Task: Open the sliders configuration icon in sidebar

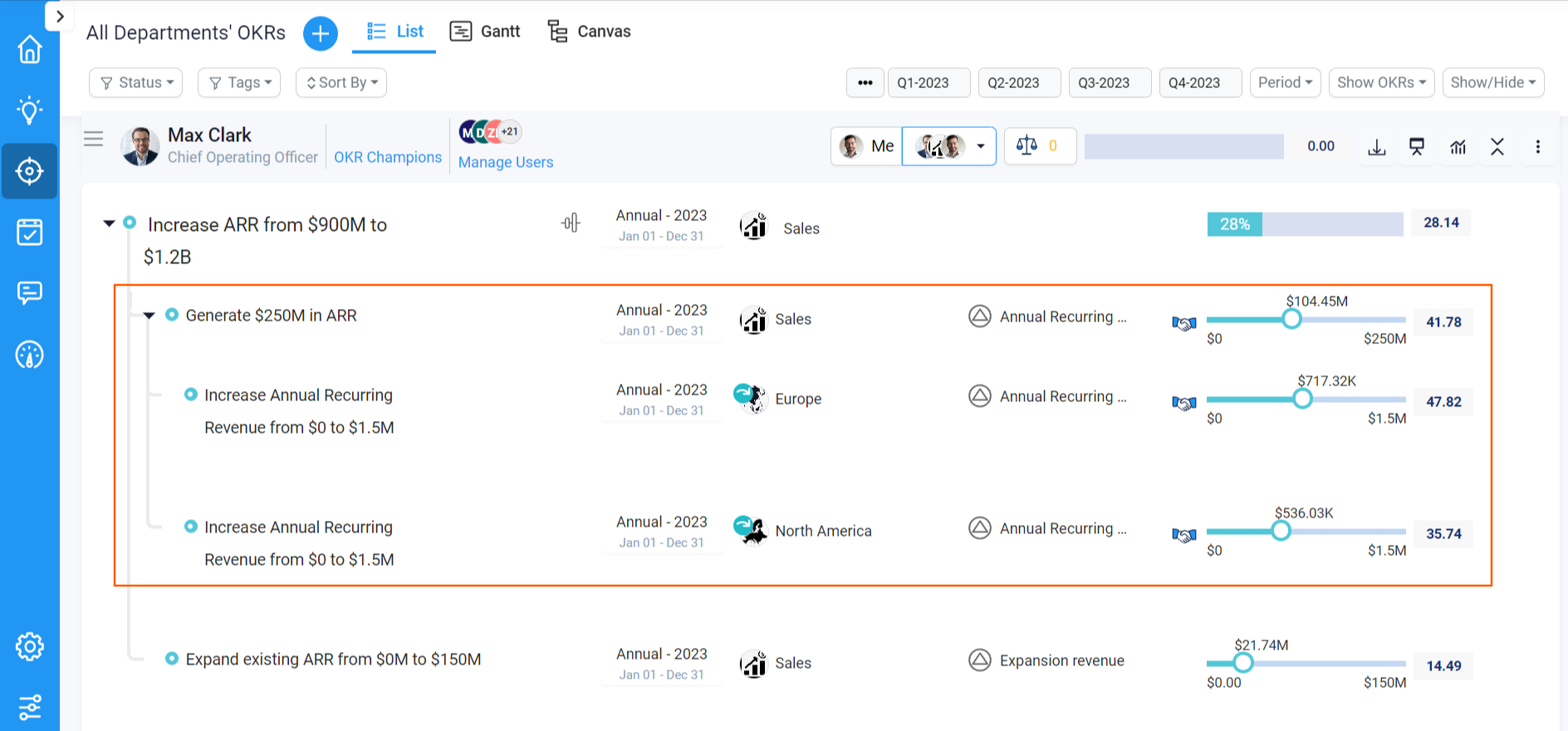Action: point(30,707)
